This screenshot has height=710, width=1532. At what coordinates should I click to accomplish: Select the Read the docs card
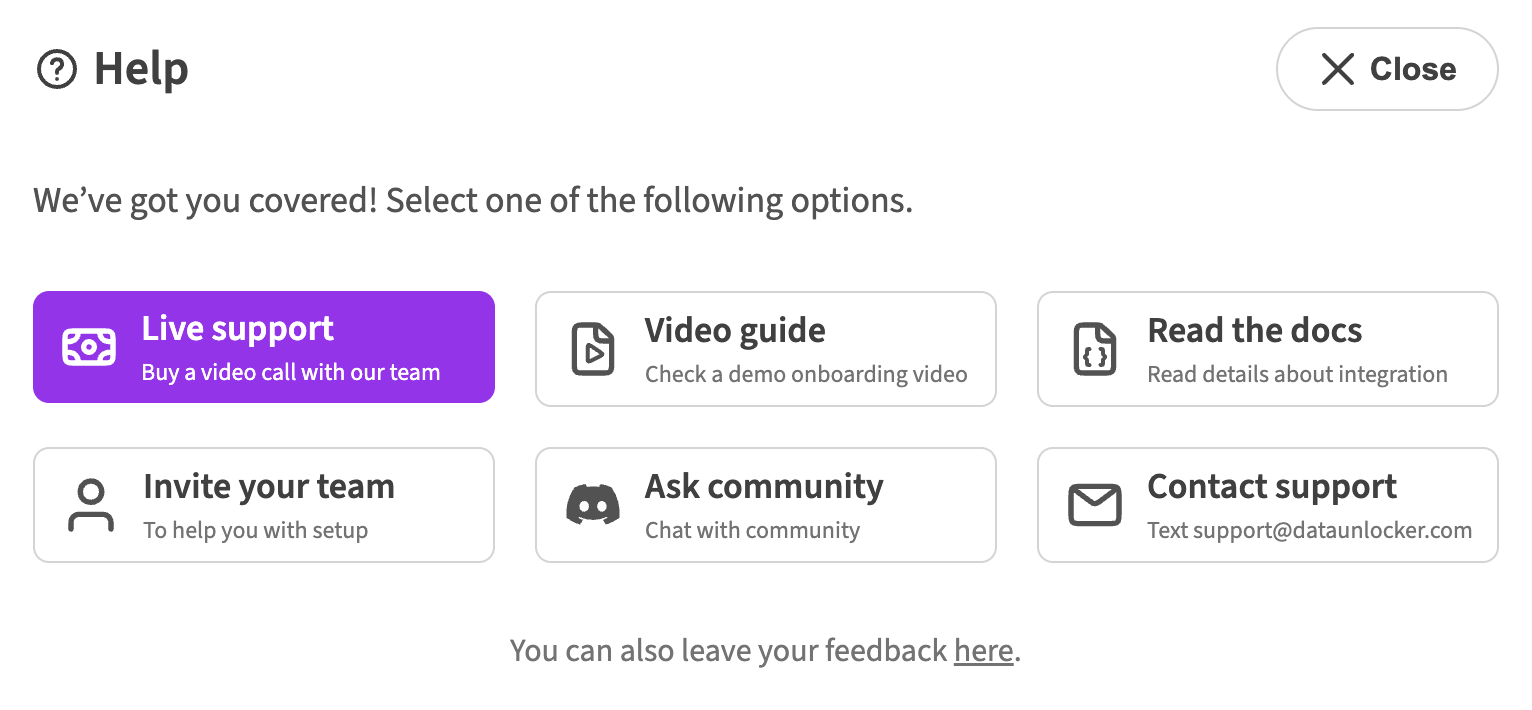[1268, 349]
